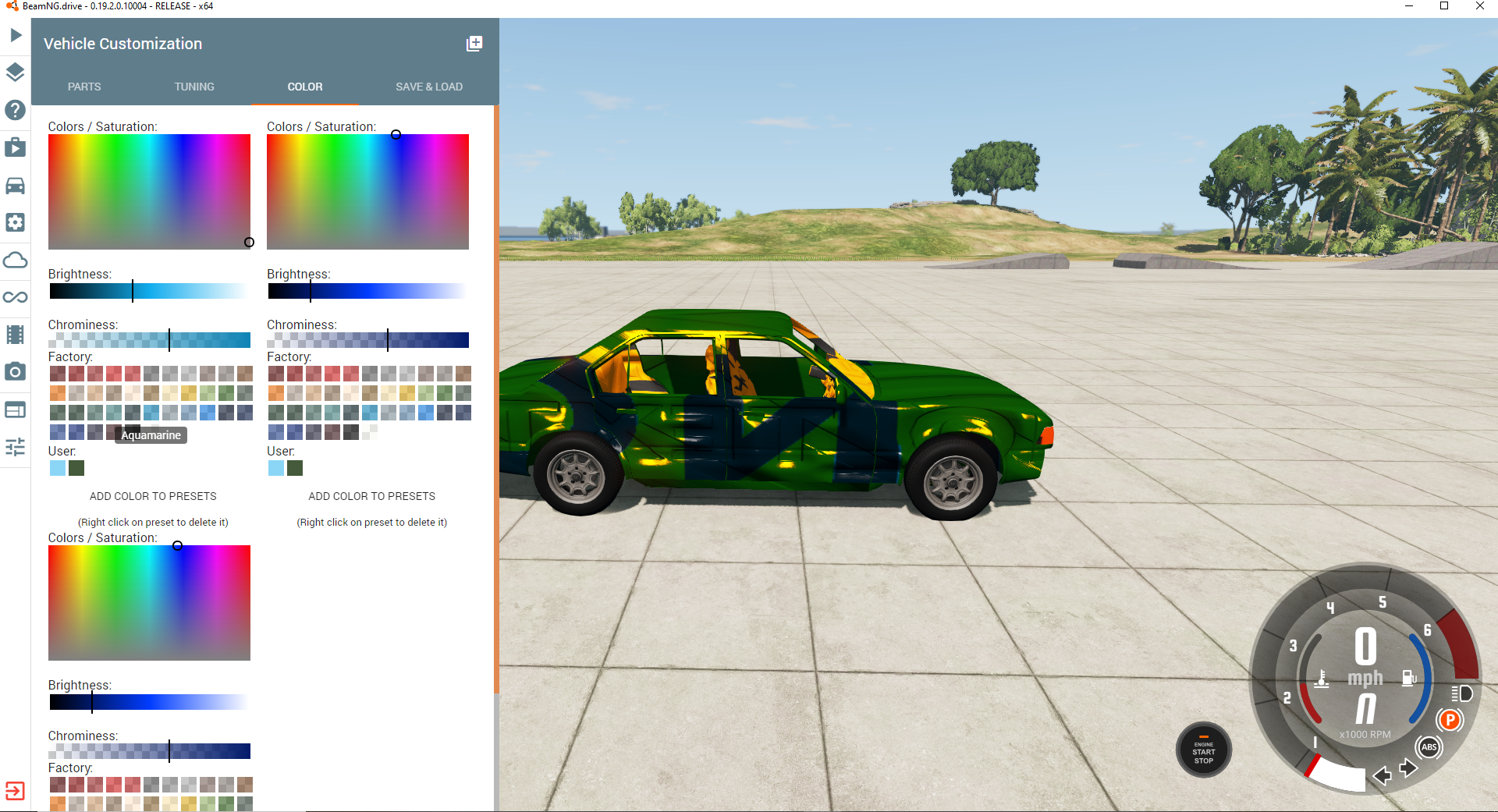Click the right turn signal arrow
Viewport: 1498px width, 812px height.
click(1408, 768)
